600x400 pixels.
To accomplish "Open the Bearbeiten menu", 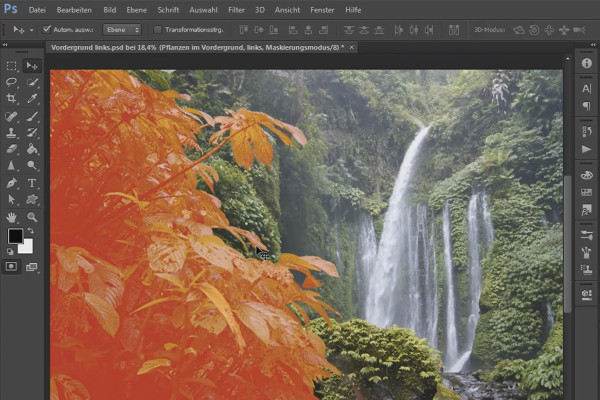I will [x=74, y=10].
